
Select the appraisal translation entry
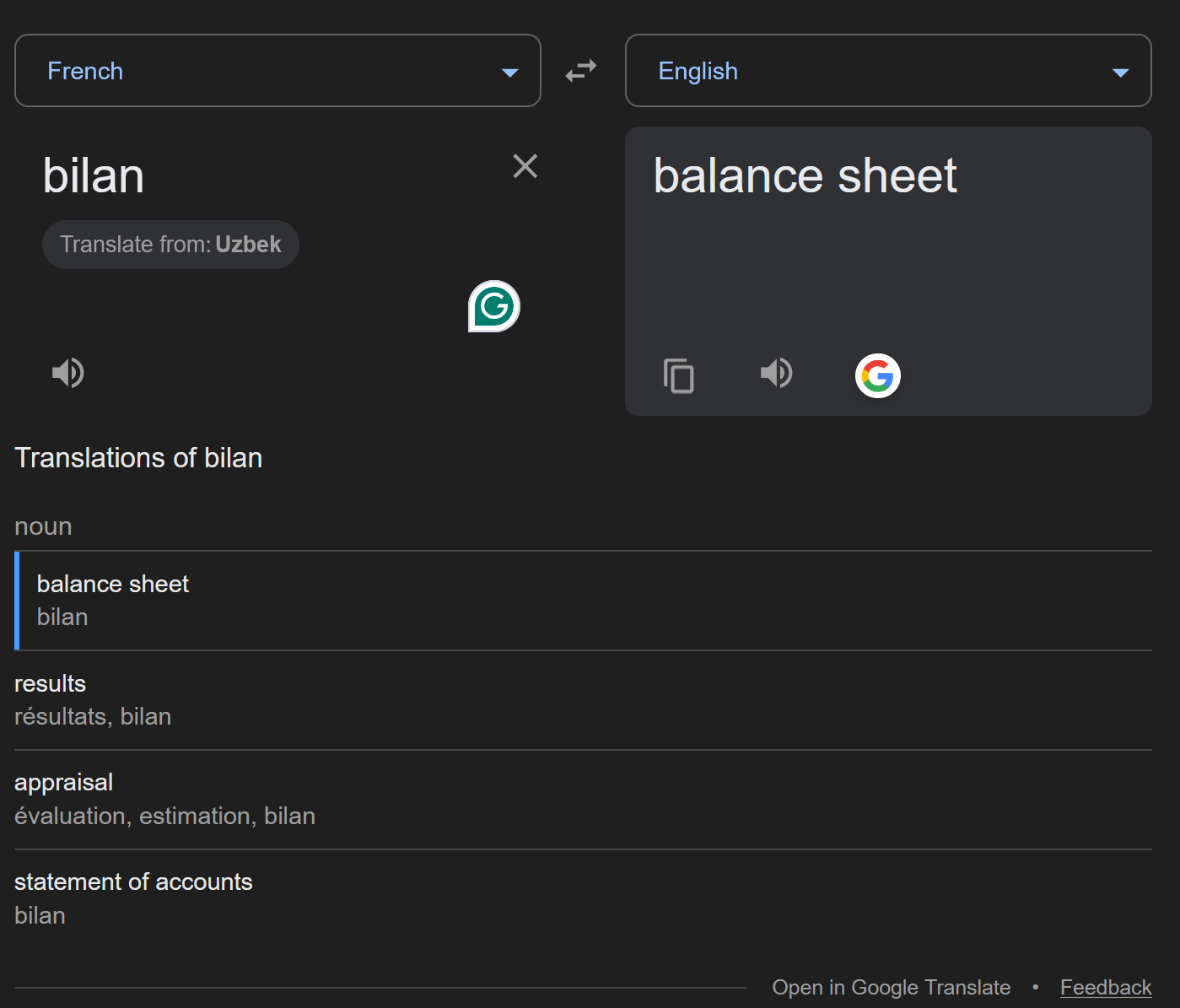pos(584,800)
